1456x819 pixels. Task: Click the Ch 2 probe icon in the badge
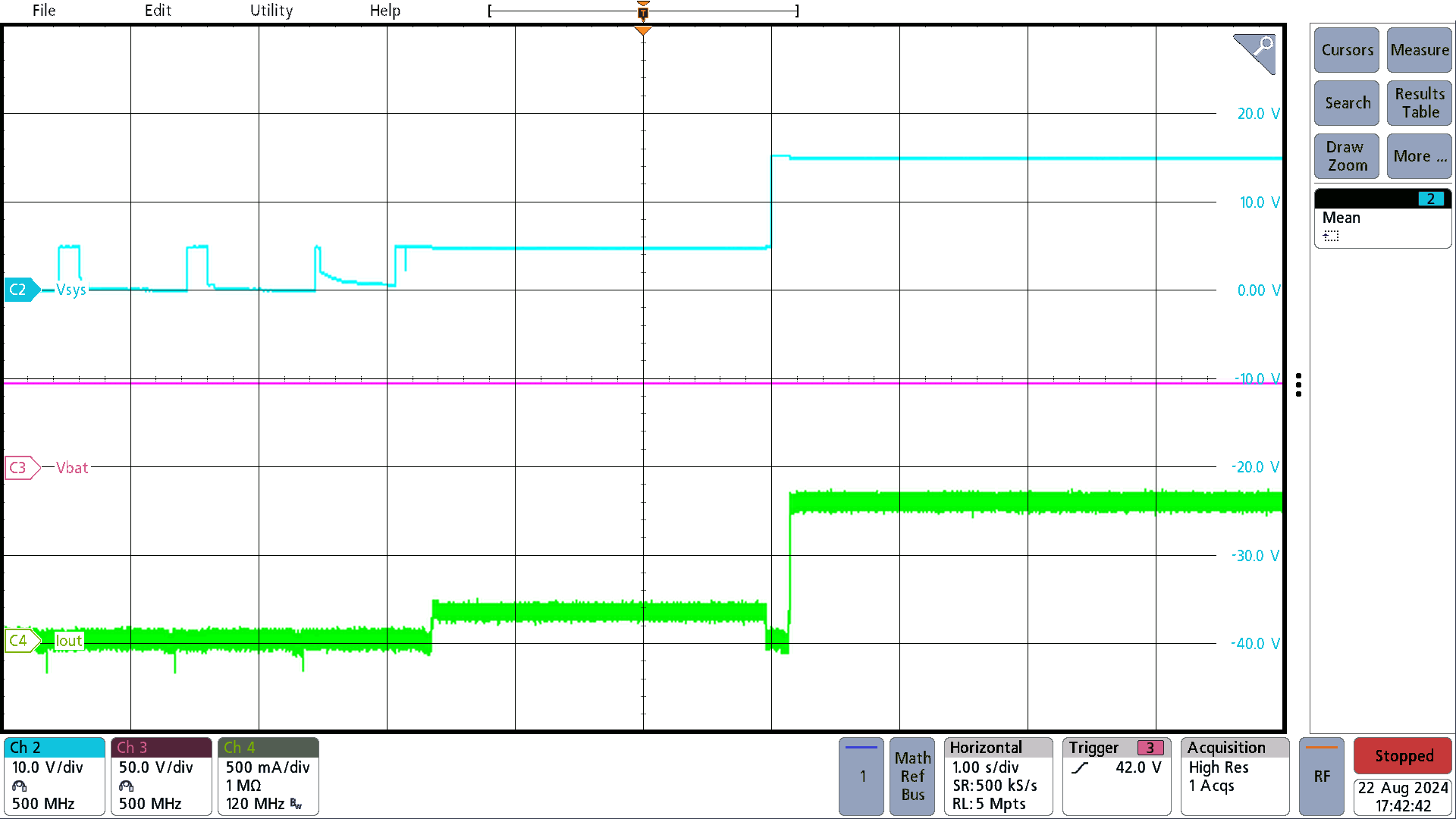click(20, 786)
